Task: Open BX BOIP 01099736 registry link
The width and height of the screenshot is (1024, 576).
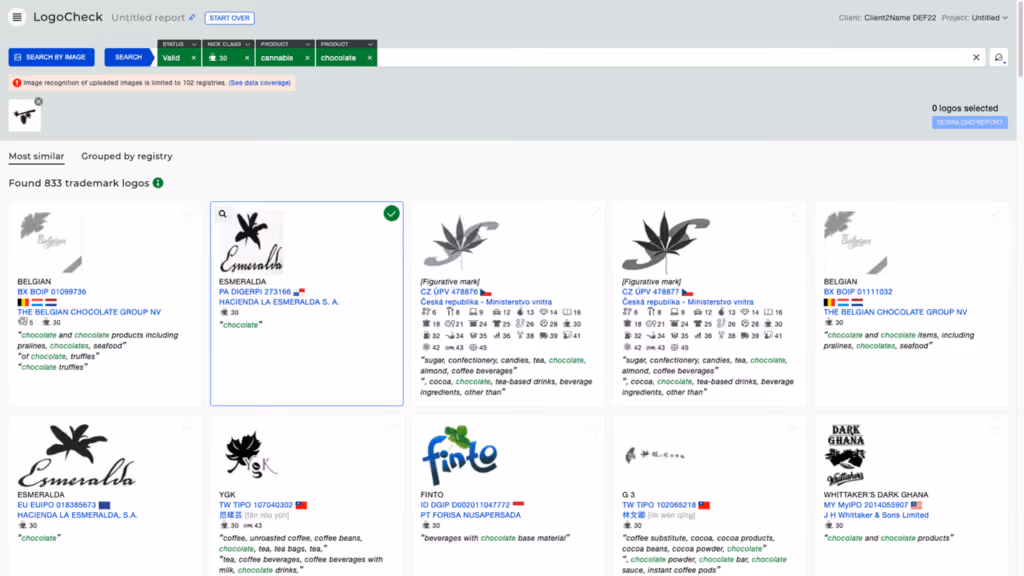Action: coord(52,292)
